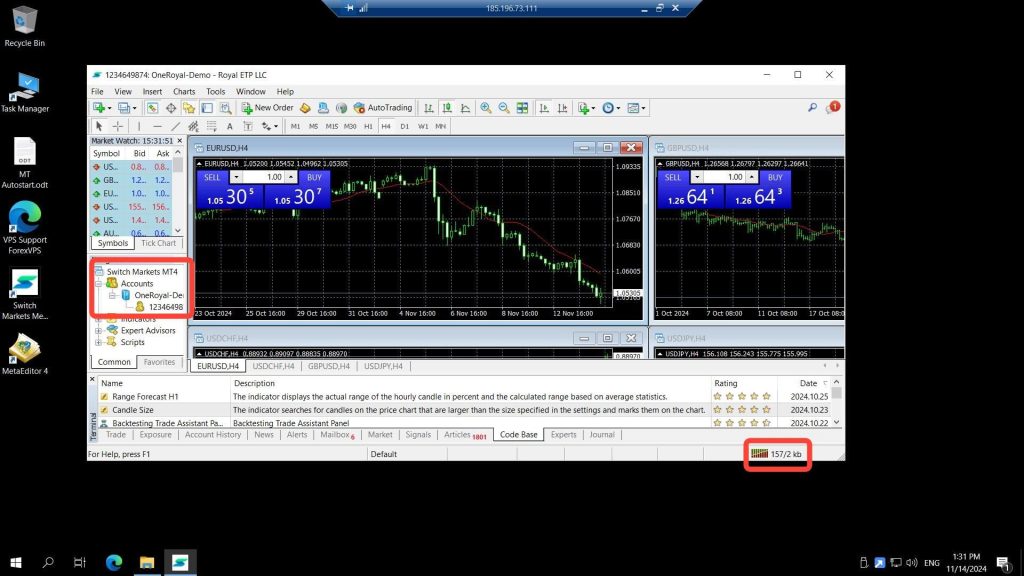Screen dimensions: 1024x576
Task: Switch chart to candlesticks icon
Action: click(447, 108)
